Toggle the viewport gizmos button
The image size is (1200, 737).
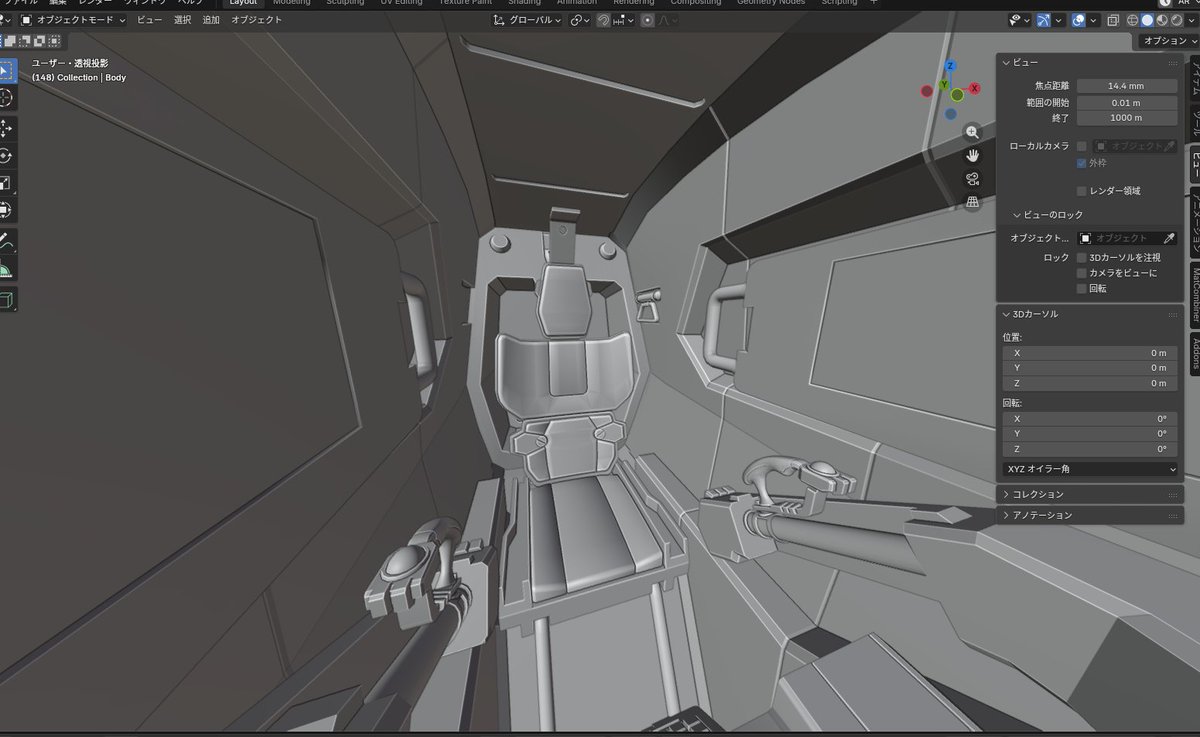click(1044, 20)
